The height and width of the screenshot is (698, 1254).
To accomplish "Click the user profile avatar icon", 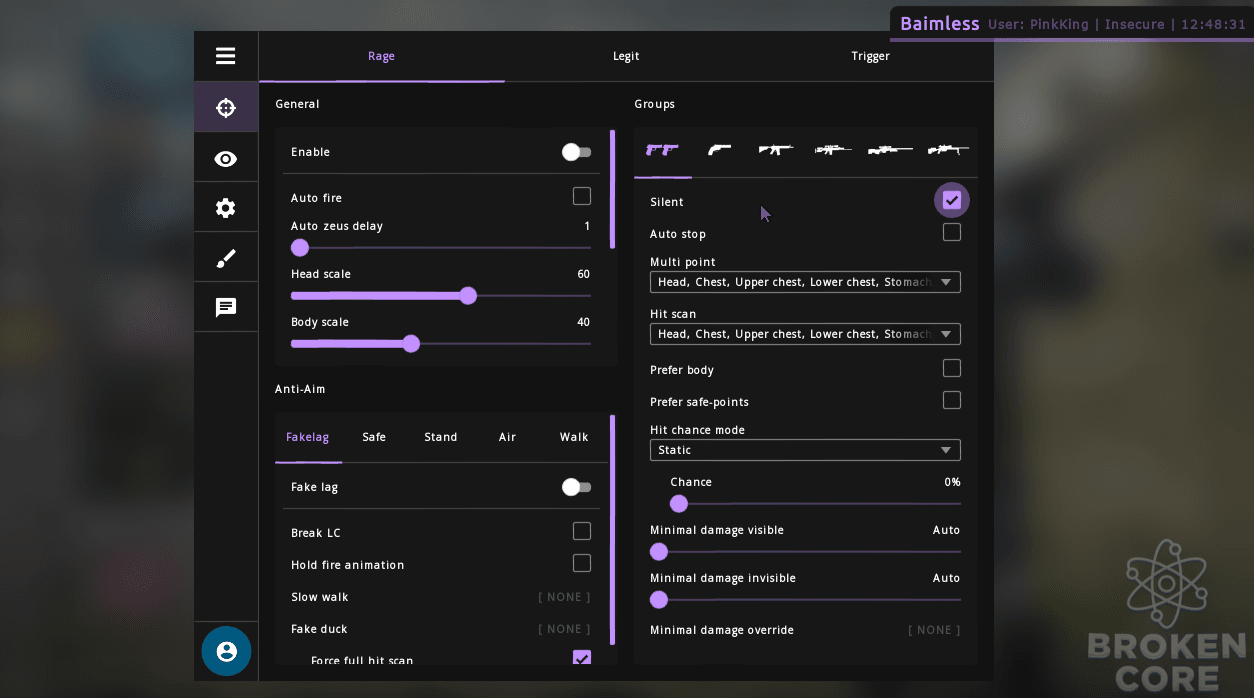I will (226, 651).
